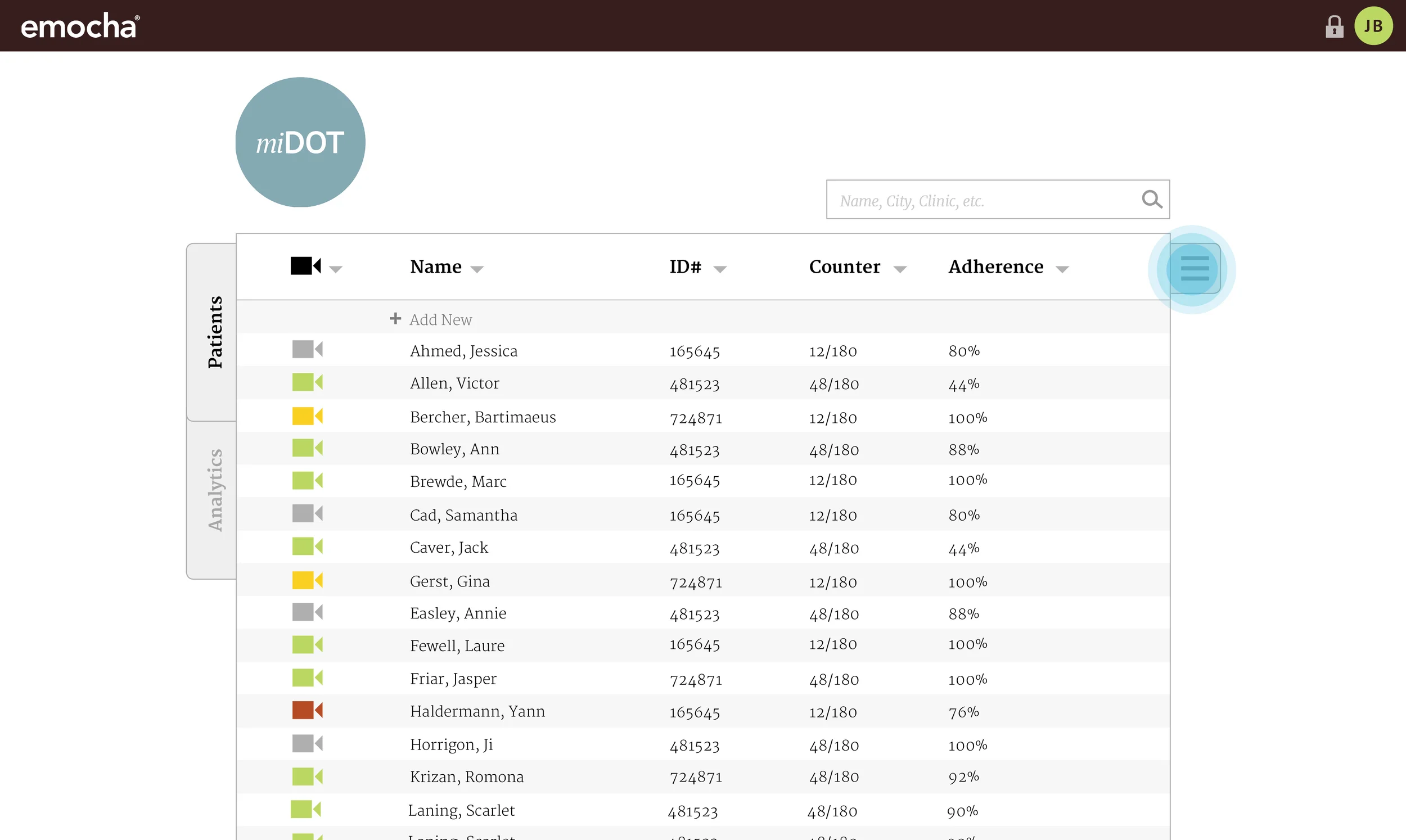
Task: Open patient Krizan, Romona row
Action: [x=466, y=776]
